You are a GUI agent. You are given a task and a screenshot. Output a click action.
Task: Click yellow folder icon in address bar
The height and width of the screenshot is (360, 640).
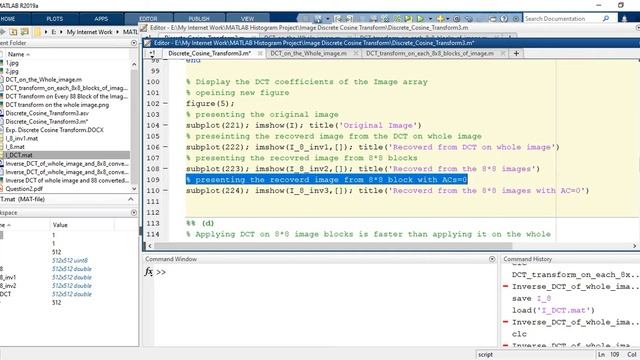(x=38, y=31)
